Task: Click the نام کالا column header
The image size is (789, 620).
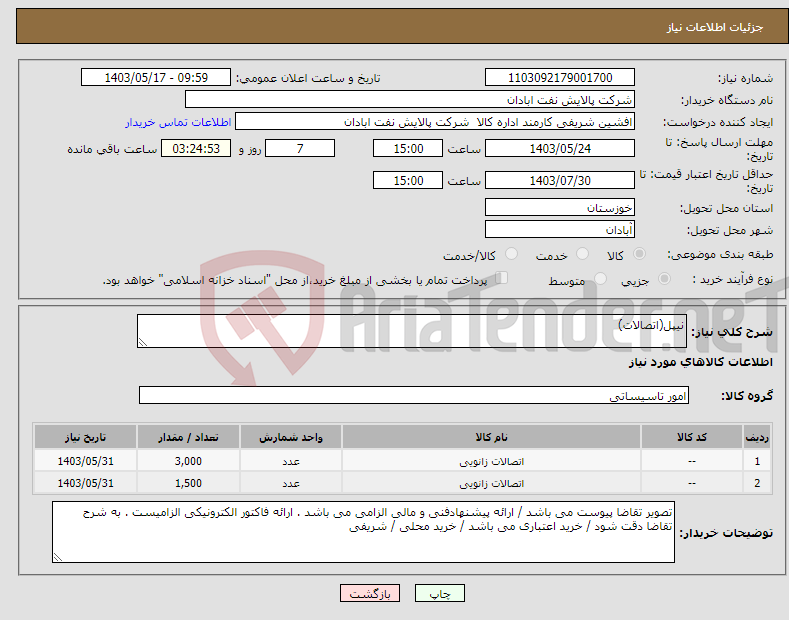Action: pos(491,437)
